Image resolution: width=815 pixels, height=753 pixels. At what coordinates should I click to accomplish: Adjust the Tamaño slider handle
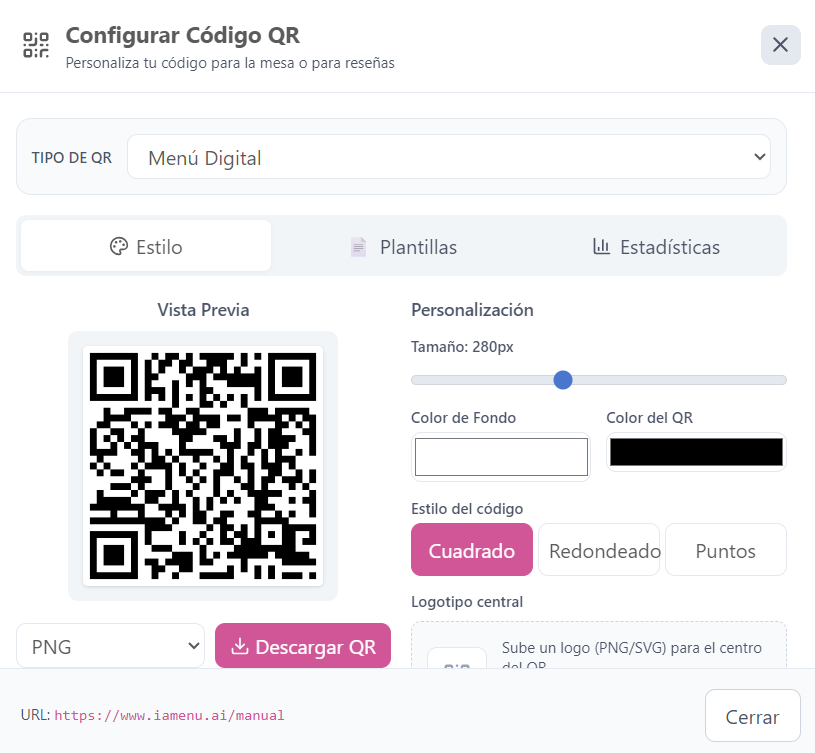pos(563,380)
